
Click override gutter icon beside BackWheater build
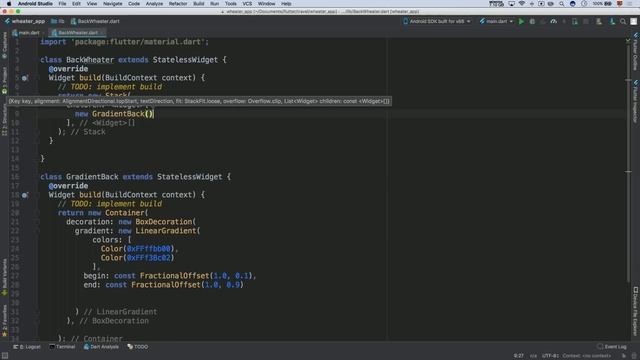24,78
